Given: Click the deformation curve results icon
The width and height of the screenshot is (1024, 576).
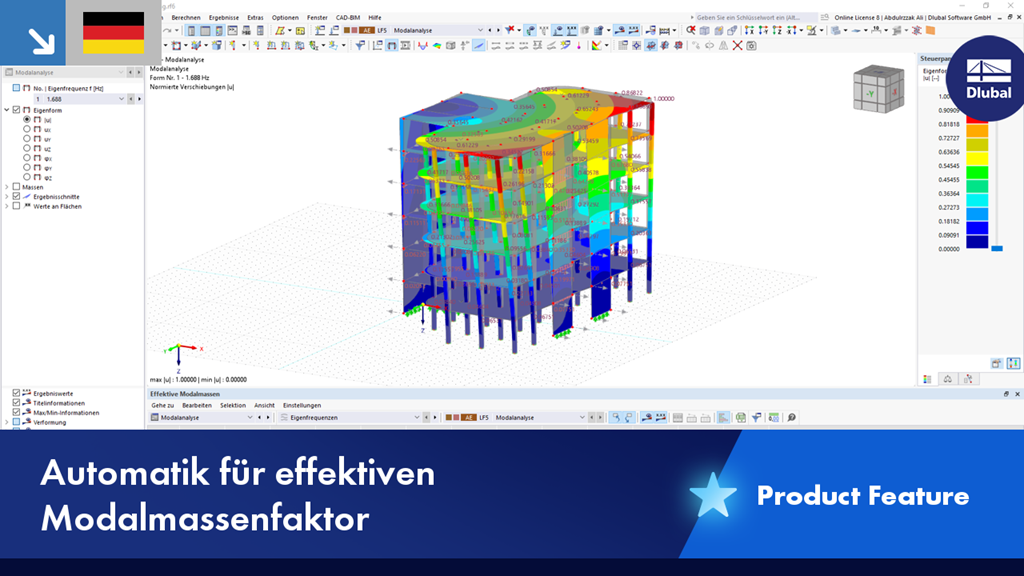Looking at the screenshot, I should click(423, 45).
